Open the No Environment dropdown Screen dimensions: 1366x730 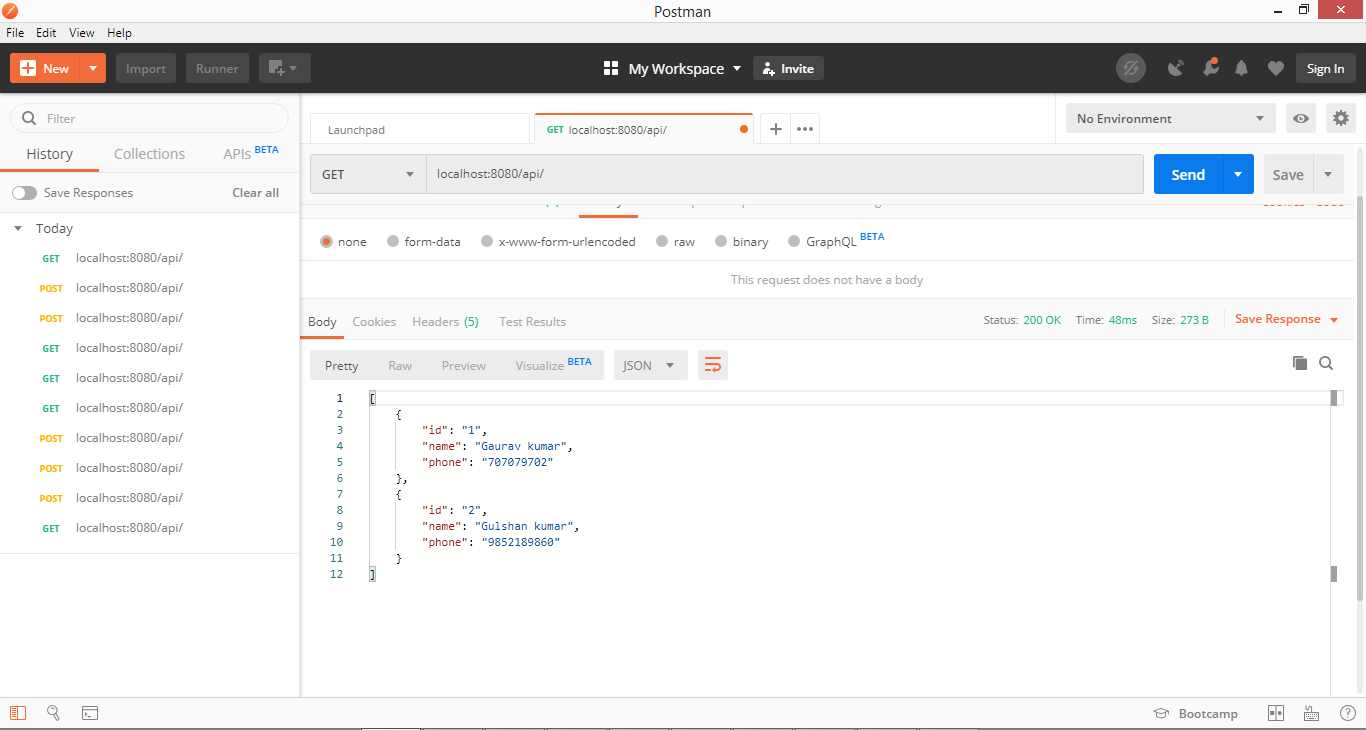[1170, 118]
